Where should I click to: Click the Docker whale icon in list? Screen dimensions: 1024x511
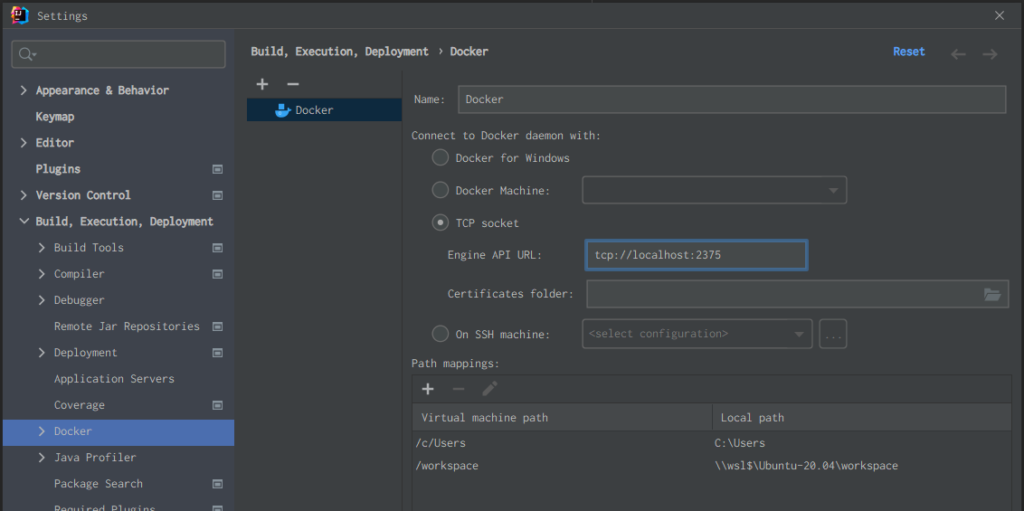(283, 110)
